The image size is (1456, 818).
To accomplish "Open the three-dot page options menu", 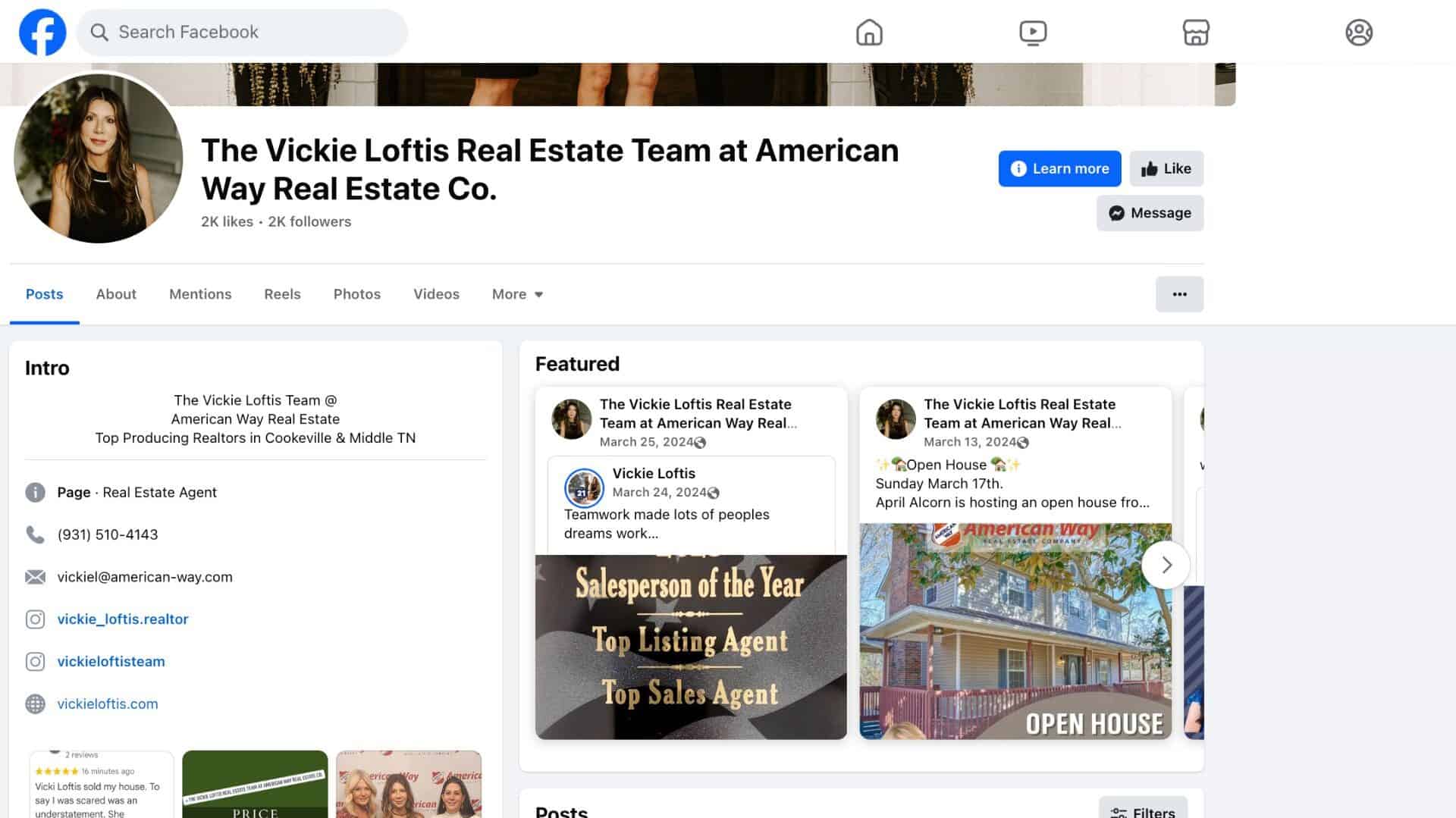I will (1179, 294).
